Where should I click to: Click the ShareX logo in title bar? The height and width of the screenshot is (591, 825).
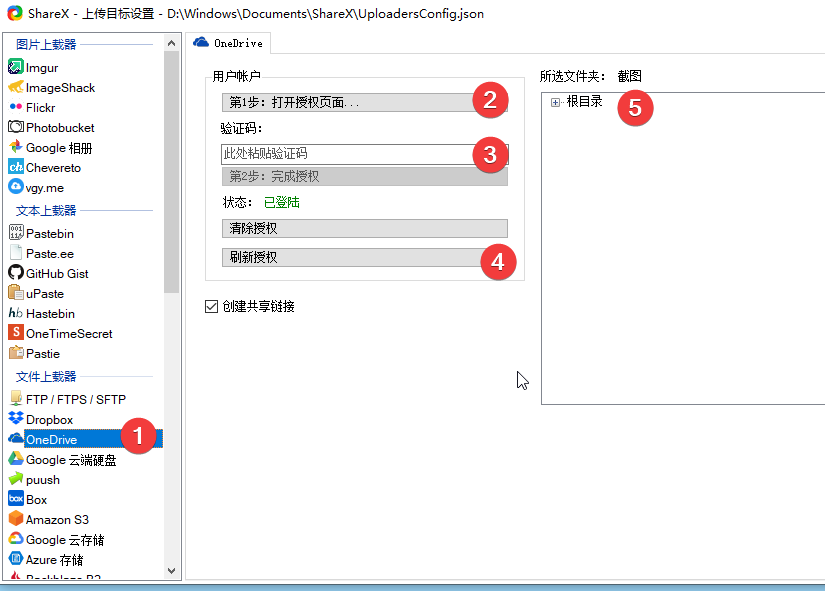(15, 13)
